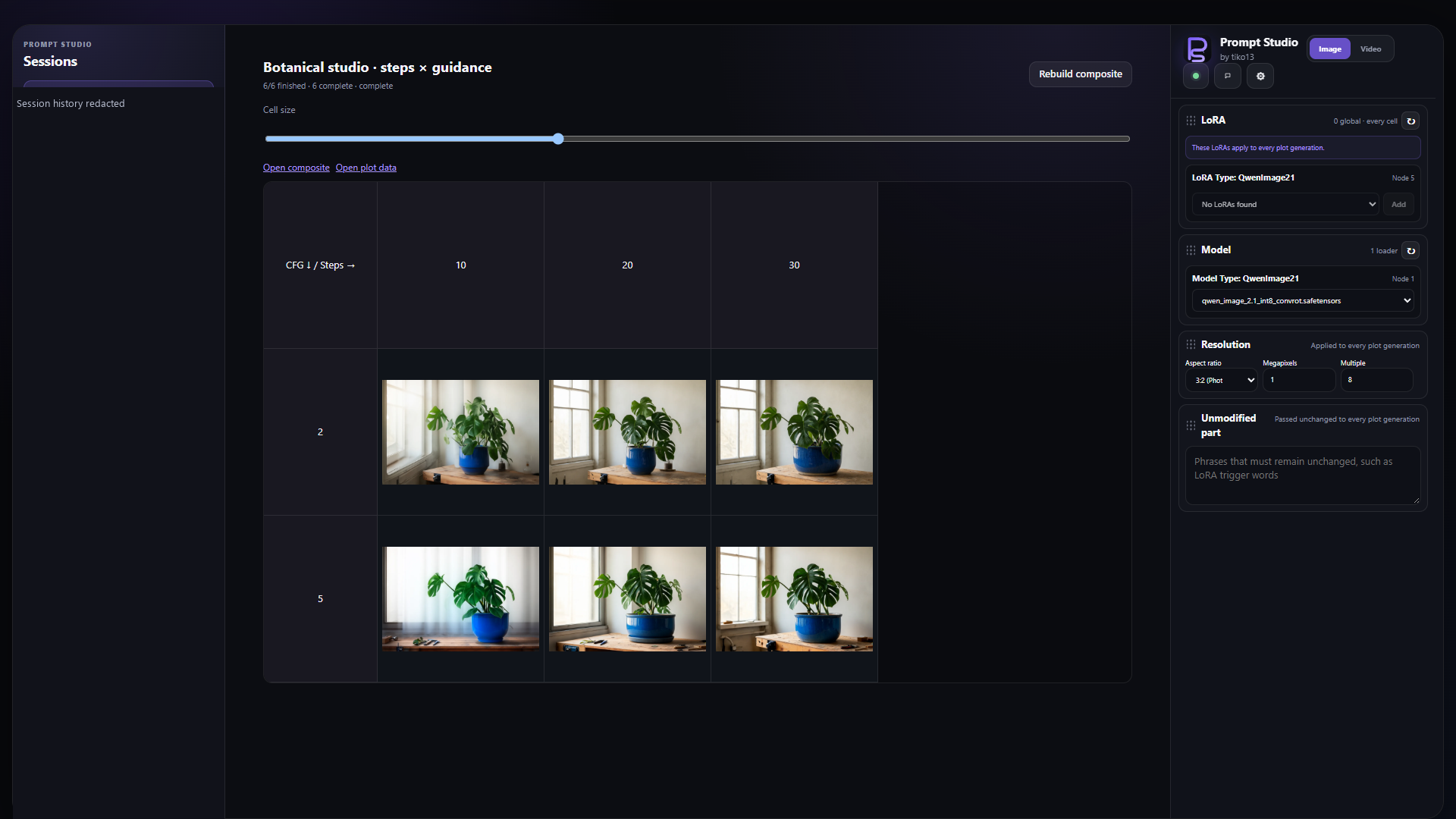Open the chat bubble feedback icon
The image size is (1456, 819).
(x=1228, y=76)
